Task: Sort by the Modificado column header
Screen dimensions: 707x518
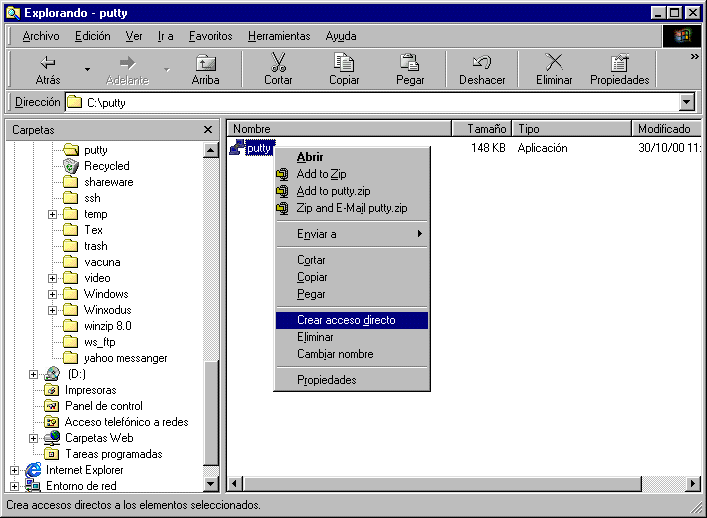Action: [x=666, y=129]
